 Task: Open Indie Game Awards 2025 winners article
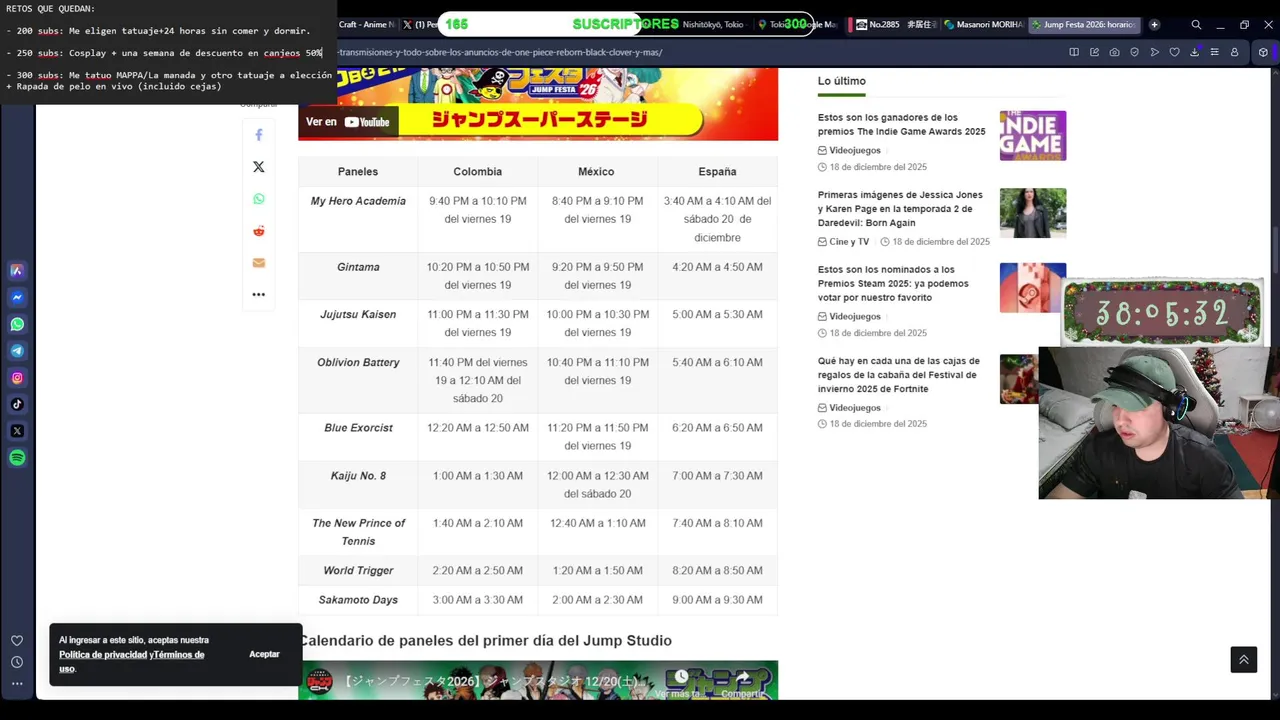point(901,125)
